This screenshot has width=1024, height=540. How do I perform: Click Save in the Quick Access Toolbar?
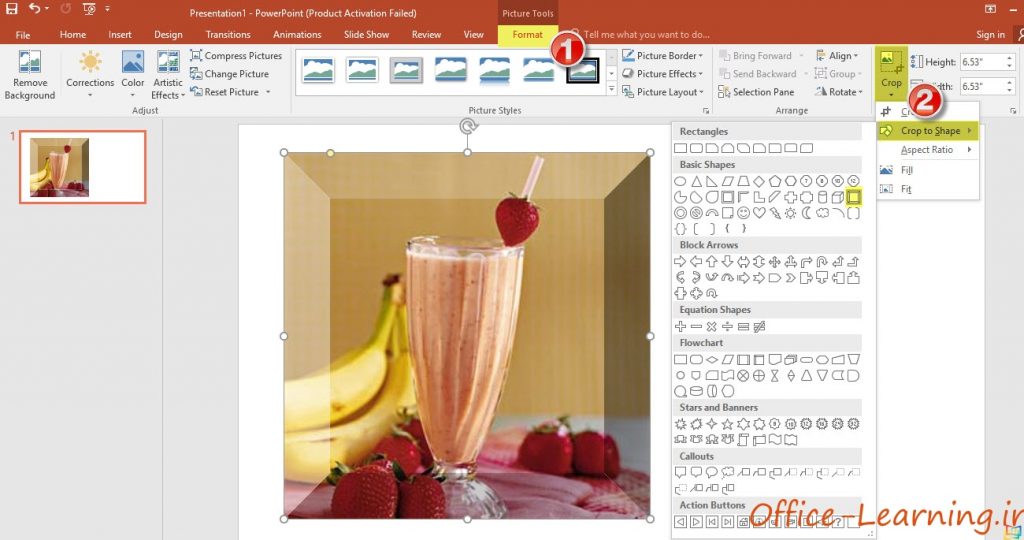tap(12, 9)
